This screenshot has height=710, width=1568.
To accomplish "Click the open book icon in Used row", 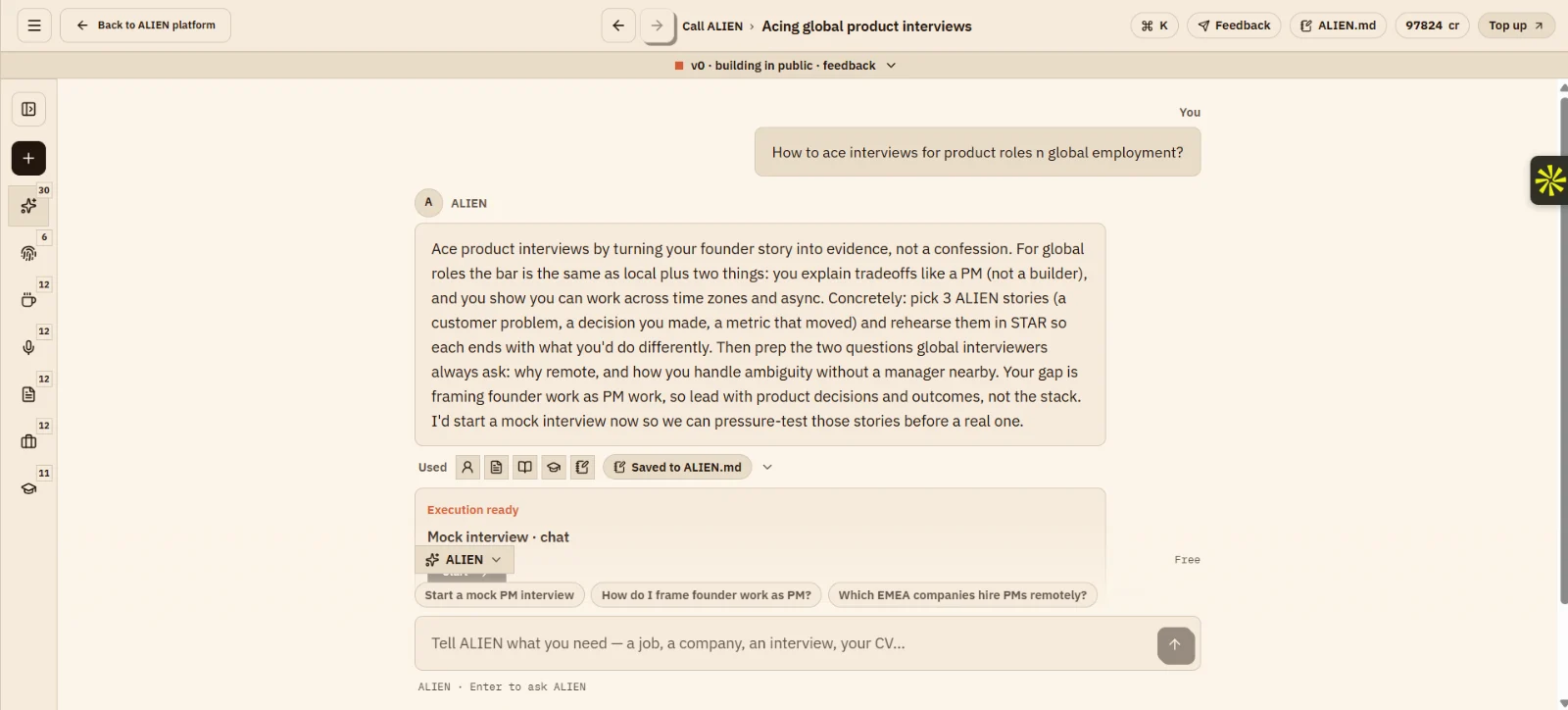I will pos(525,468).
